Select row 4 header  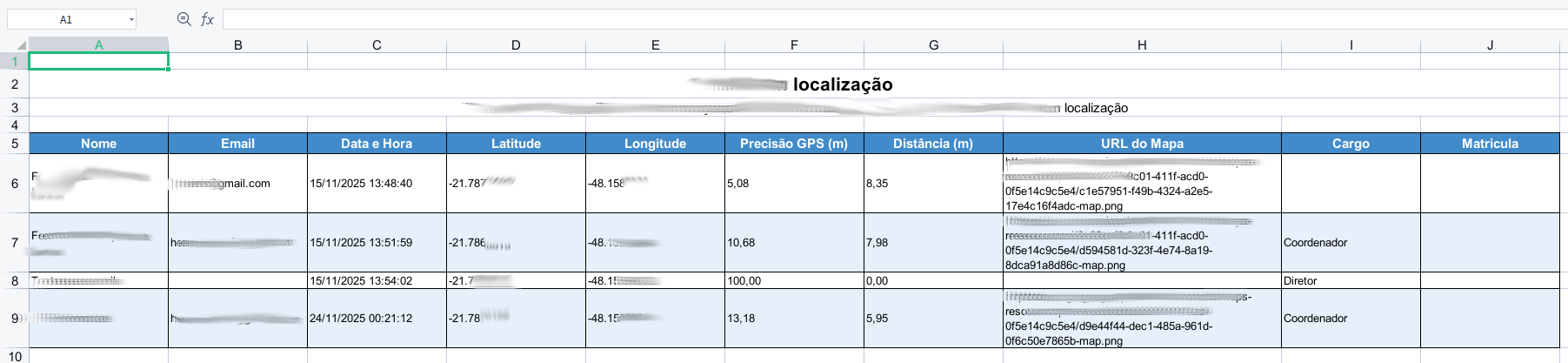point(15,124)
